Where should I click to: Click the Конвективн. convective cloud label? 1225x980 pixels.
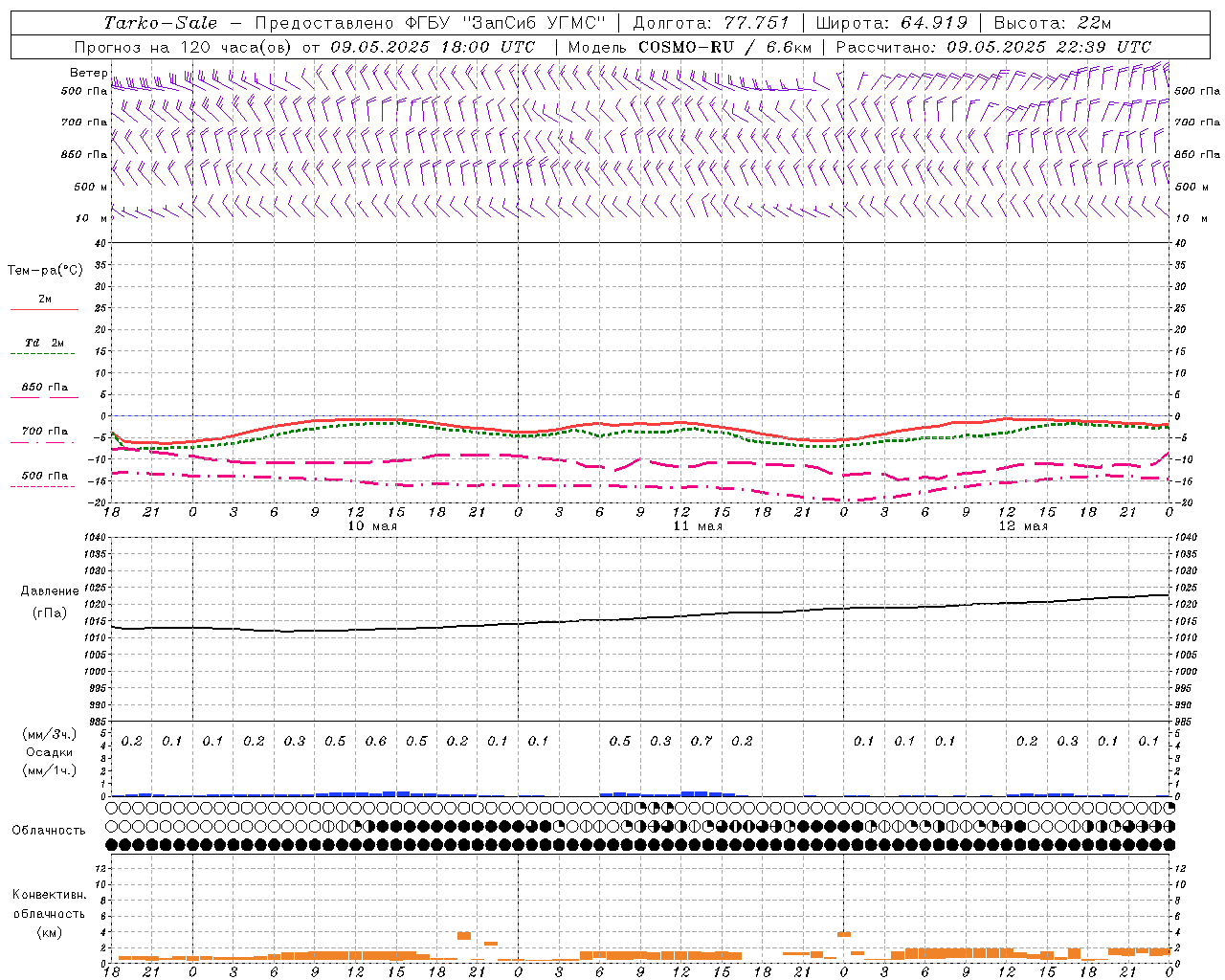click(x=50, y=895)
